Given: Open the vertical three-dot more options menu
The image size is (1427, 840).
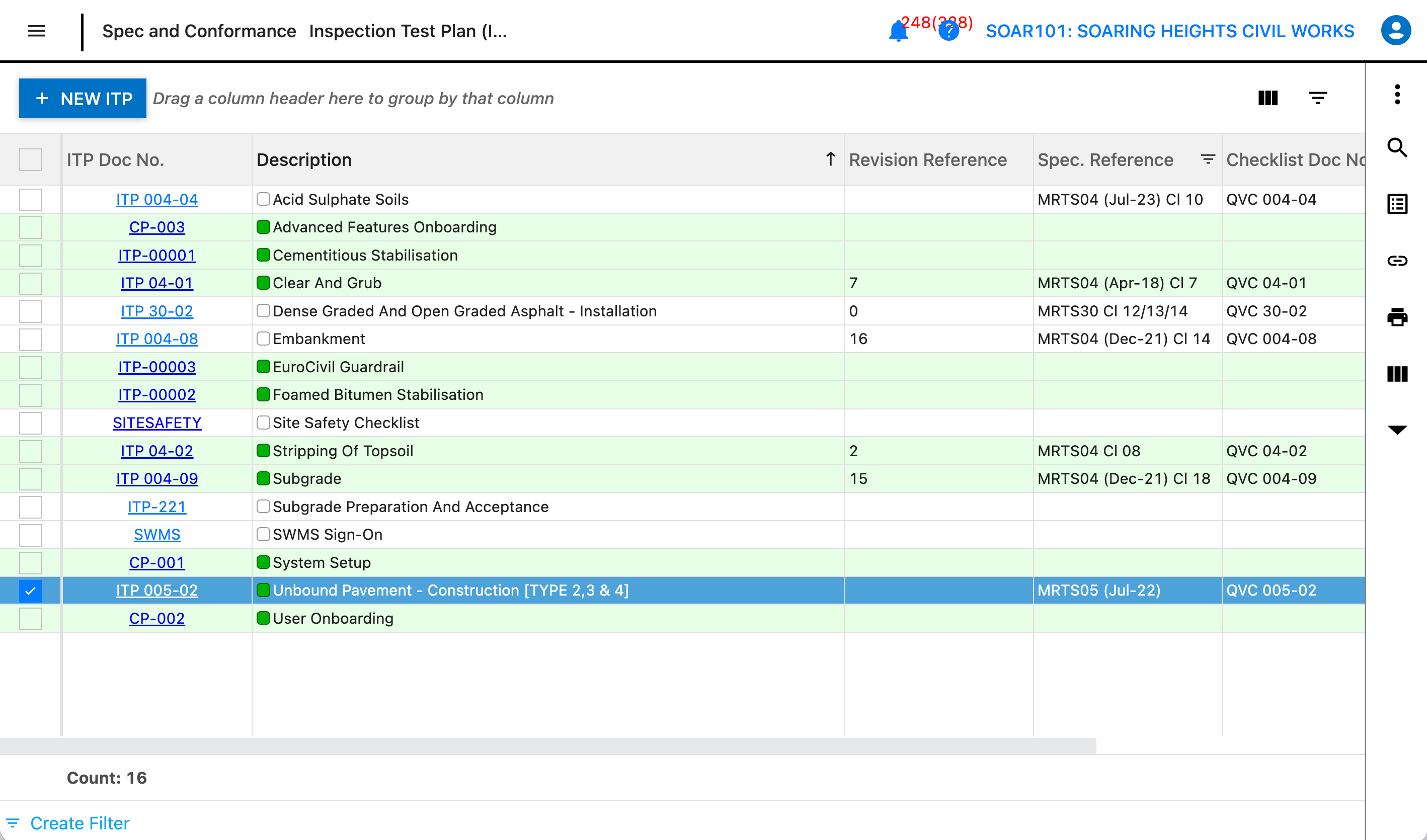Looking at the screenshot, I should pyautogui.click(x=1397, y=95).
